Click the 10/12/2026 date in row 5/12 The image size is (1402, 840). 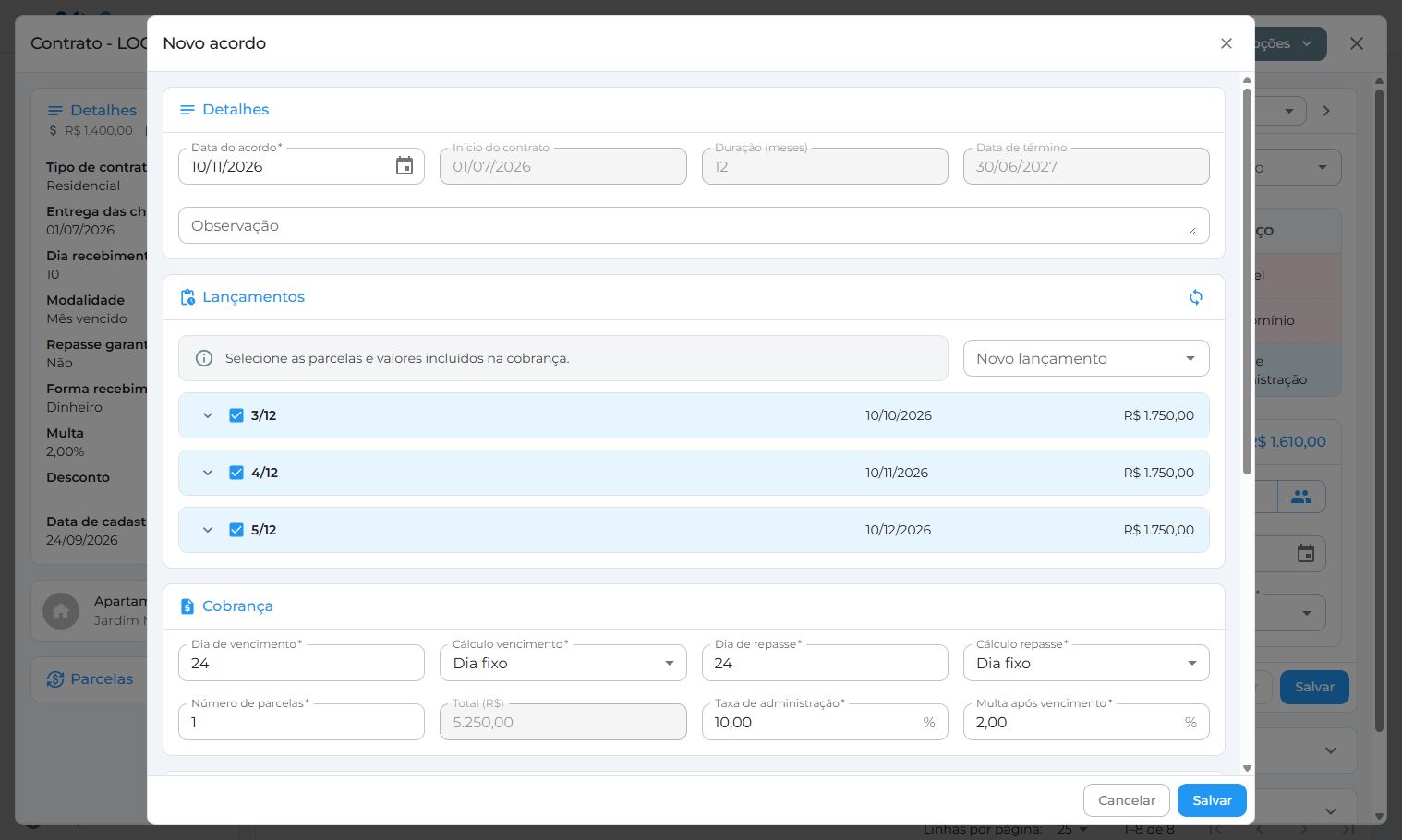898,530
